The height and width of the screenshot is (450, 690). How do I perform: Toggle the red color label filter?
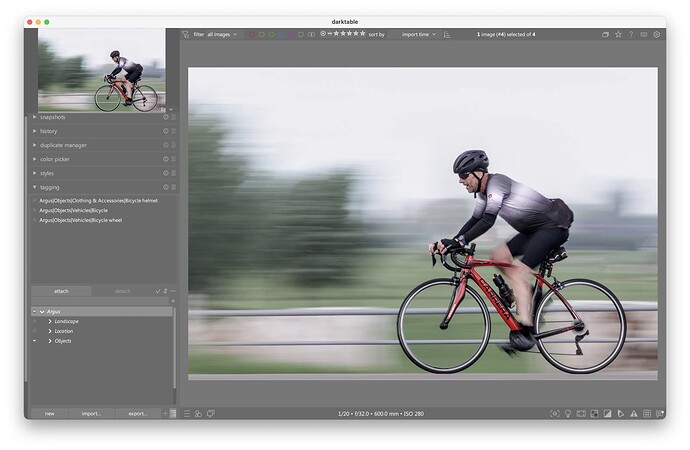click(252, 34)
